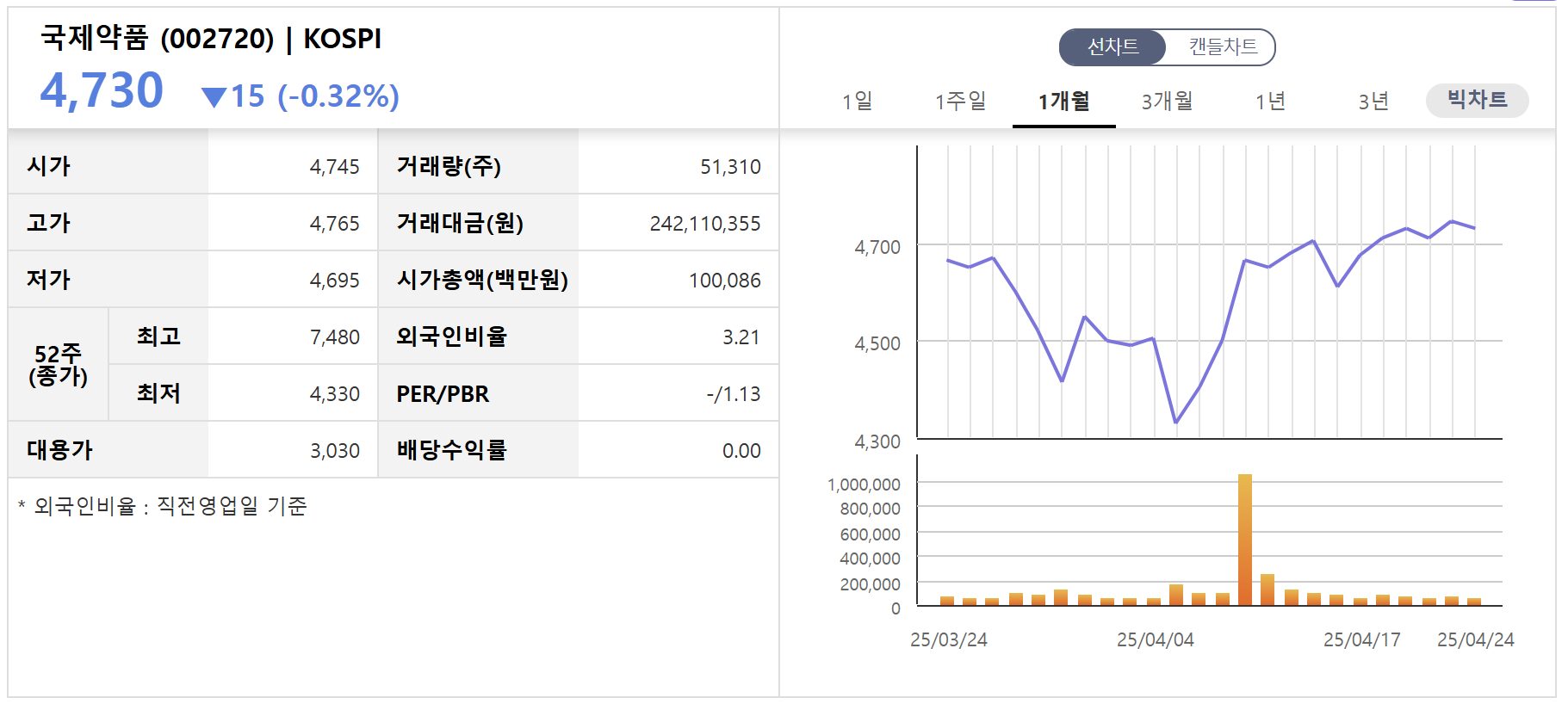Click the 배당수익률 label cell
The height and width of the screenshot is (710, 1568).
(x=478, y=449)
